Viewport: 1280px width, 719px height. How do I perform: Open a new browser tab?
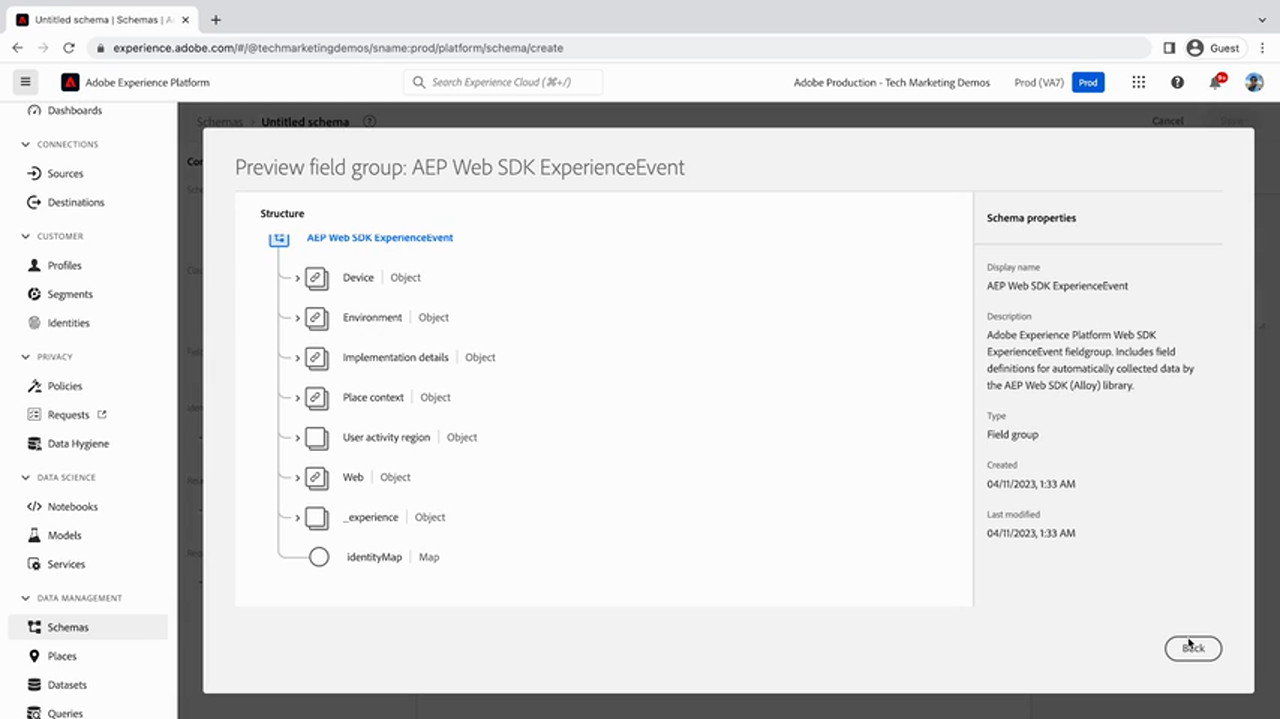(216, 19)
